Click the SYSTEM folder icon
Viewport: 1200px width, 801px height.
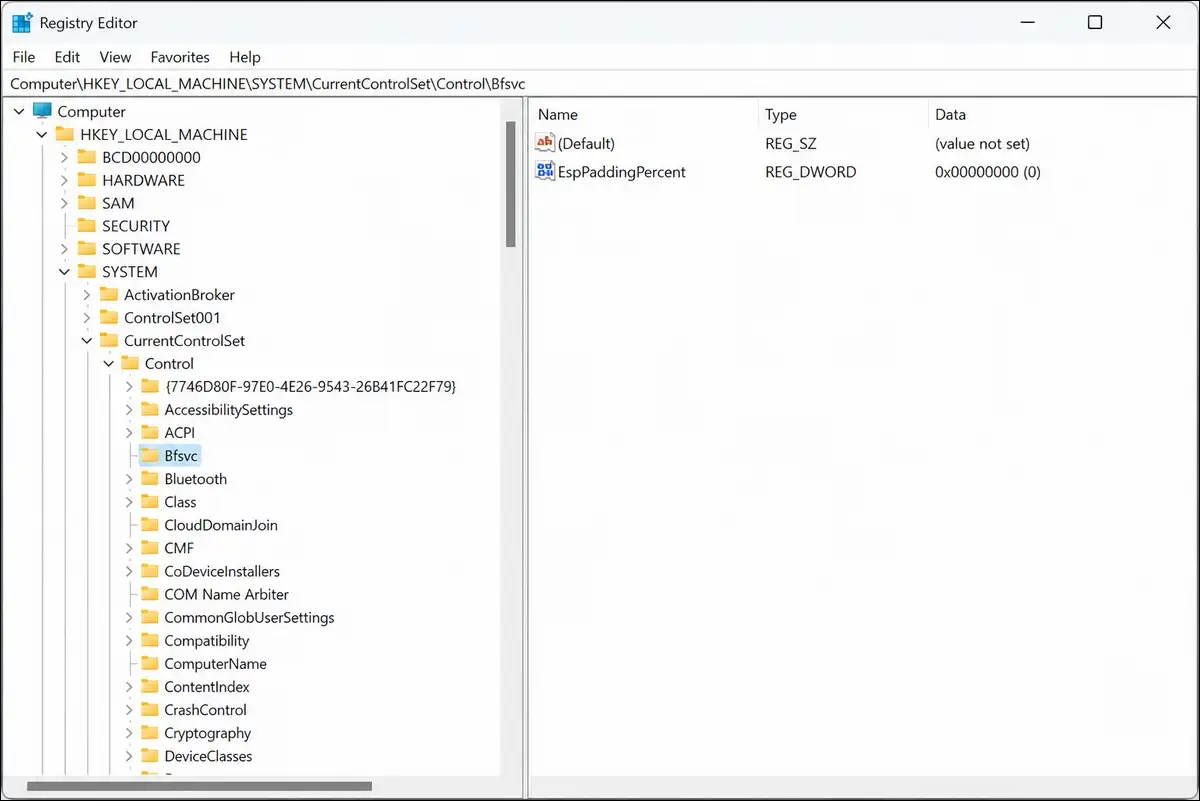[87, 272]
